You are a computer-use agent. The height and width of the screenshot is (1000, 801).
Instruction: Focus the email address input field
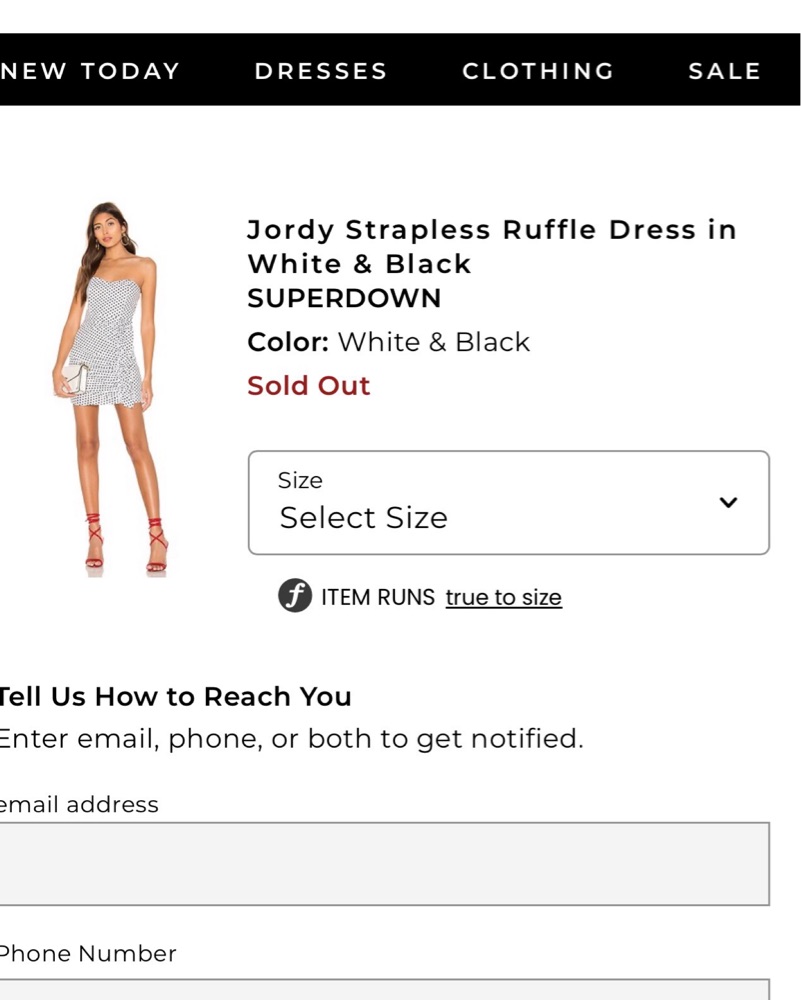pos(385,864)
